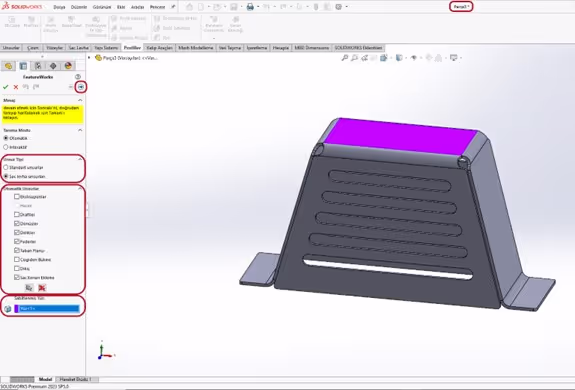This screenshot has width=575, height=390.
Task: Open Hide/Show Items eye icon
Action: pyautogui.click(x=414, y=58)
